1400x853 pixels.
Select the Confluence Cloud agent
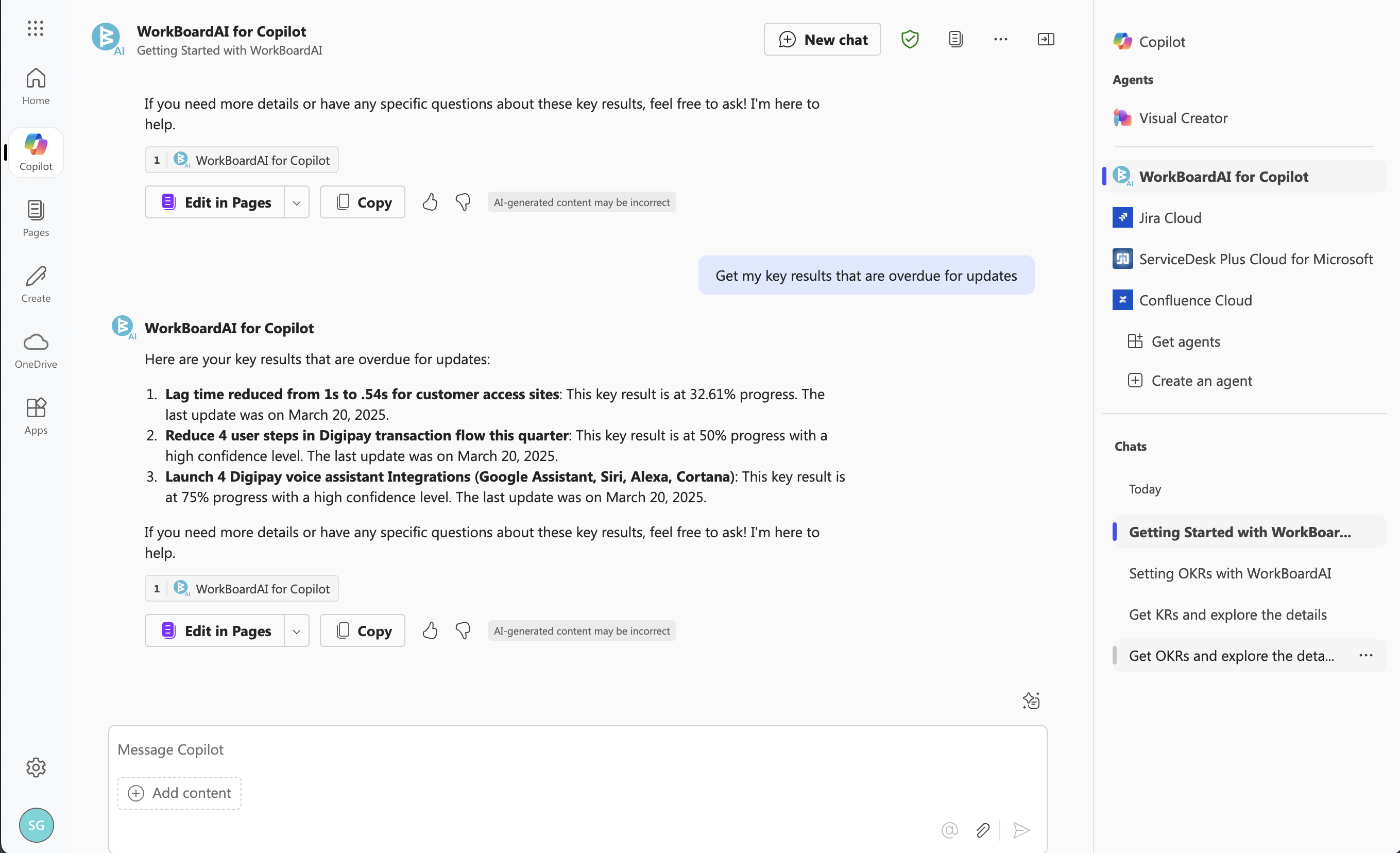coord(1244,300)
